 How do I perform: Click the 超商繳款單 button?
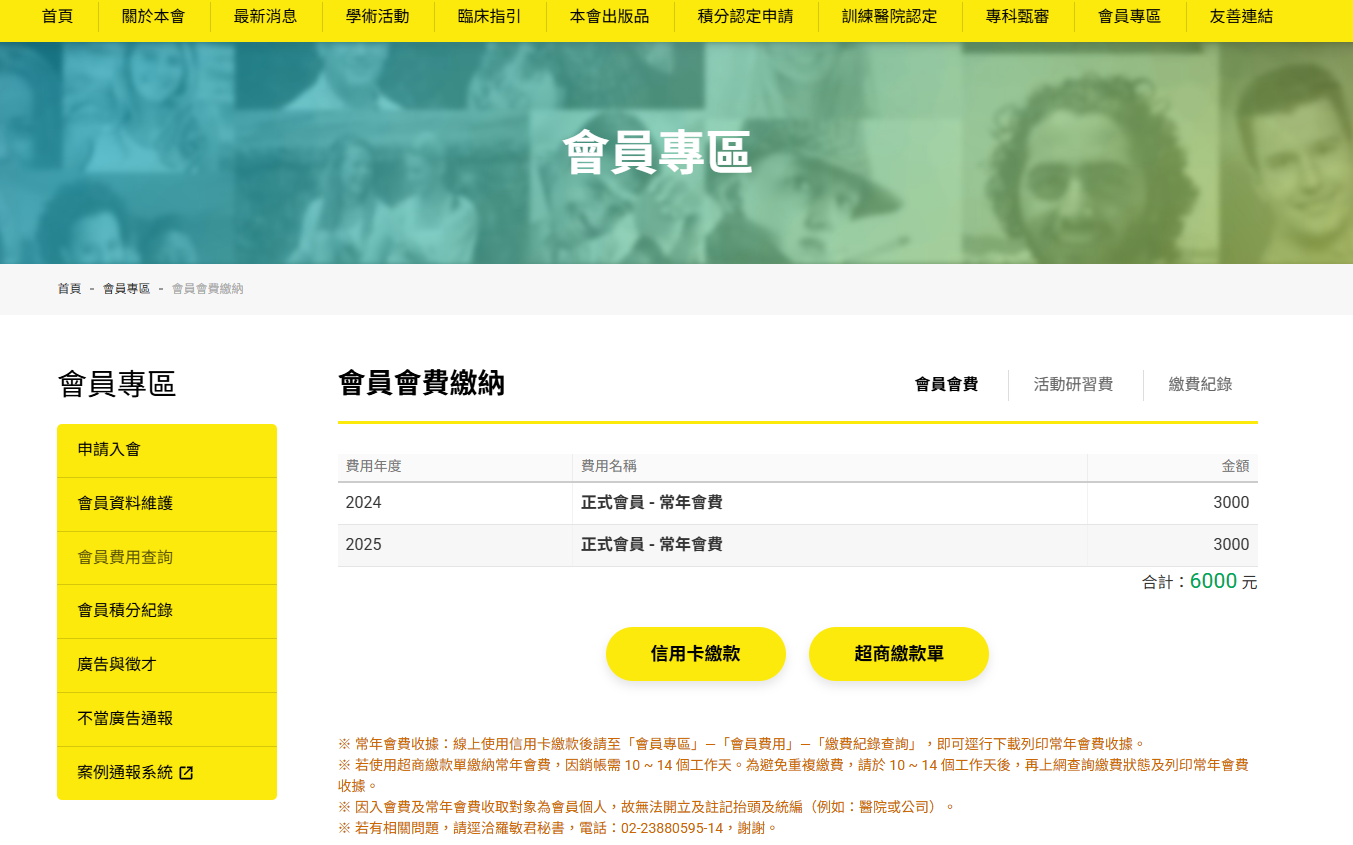[x=899, y=654]
